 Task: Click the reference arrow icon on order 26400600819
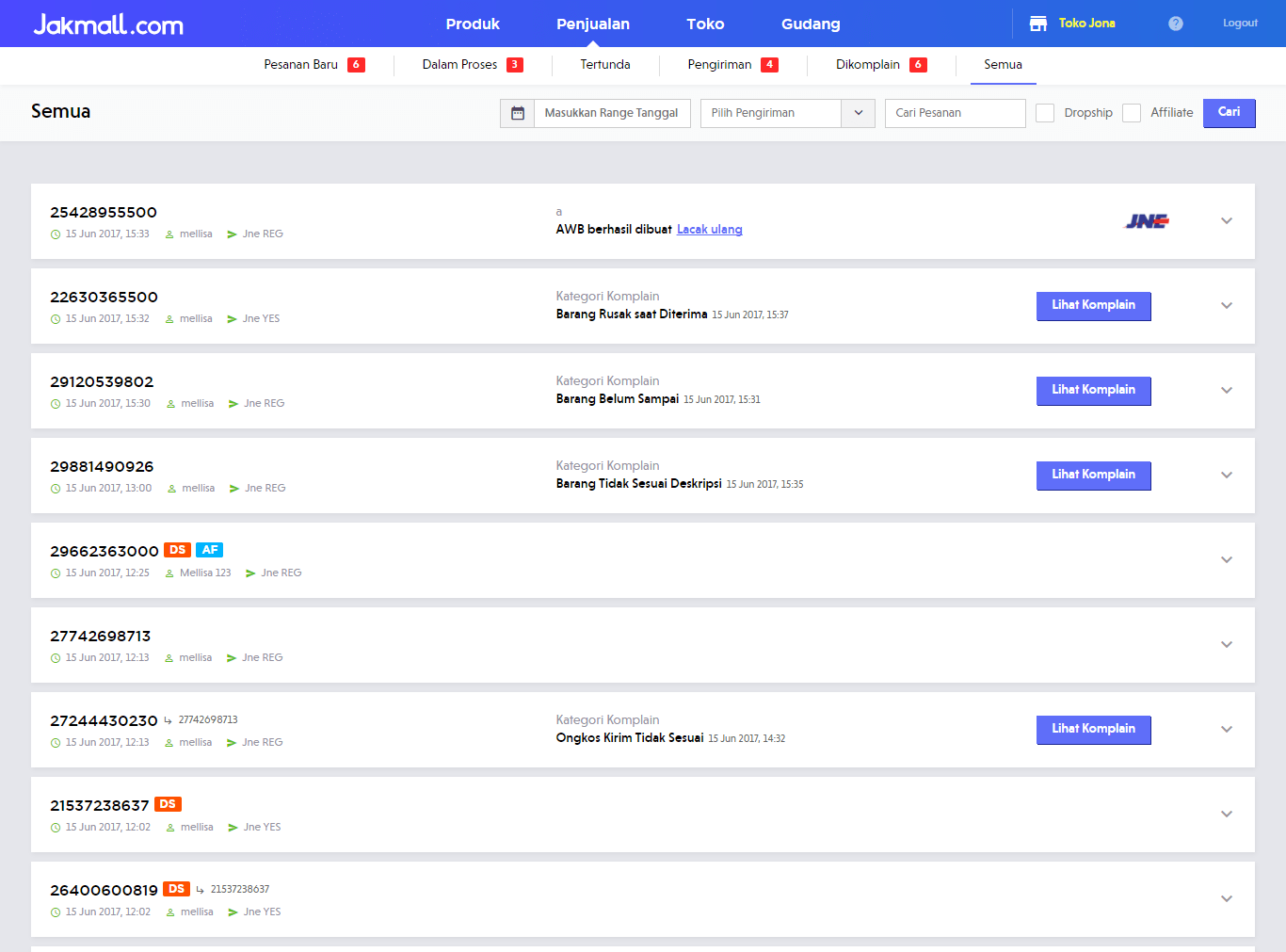[200, 890]
